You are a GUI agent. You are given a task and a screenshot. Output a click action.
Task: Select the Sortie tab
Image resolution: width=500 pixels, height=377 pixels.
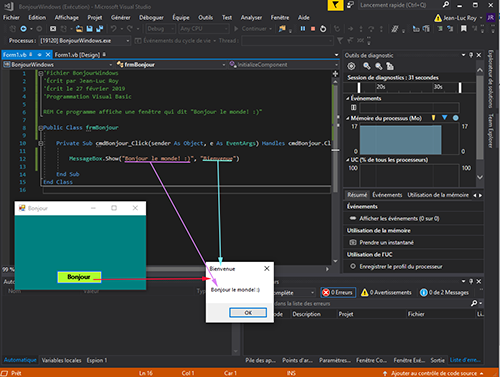tap(437, 360)
